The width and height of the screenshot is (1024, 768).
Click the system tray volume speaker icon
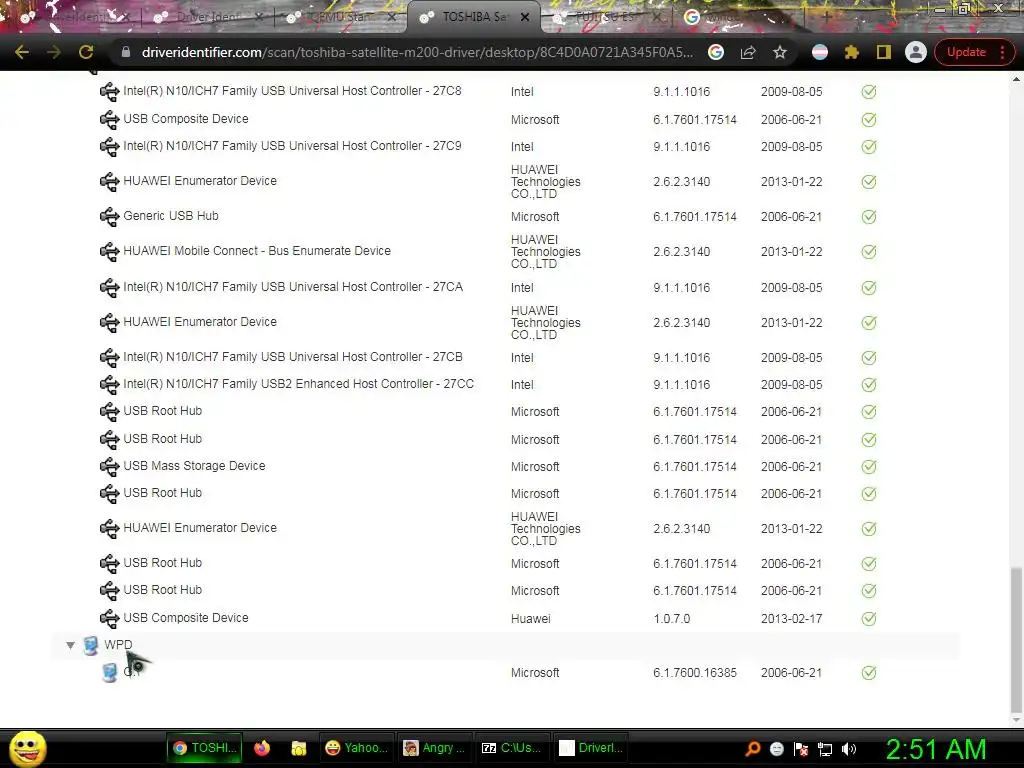[x=849, y=749]
